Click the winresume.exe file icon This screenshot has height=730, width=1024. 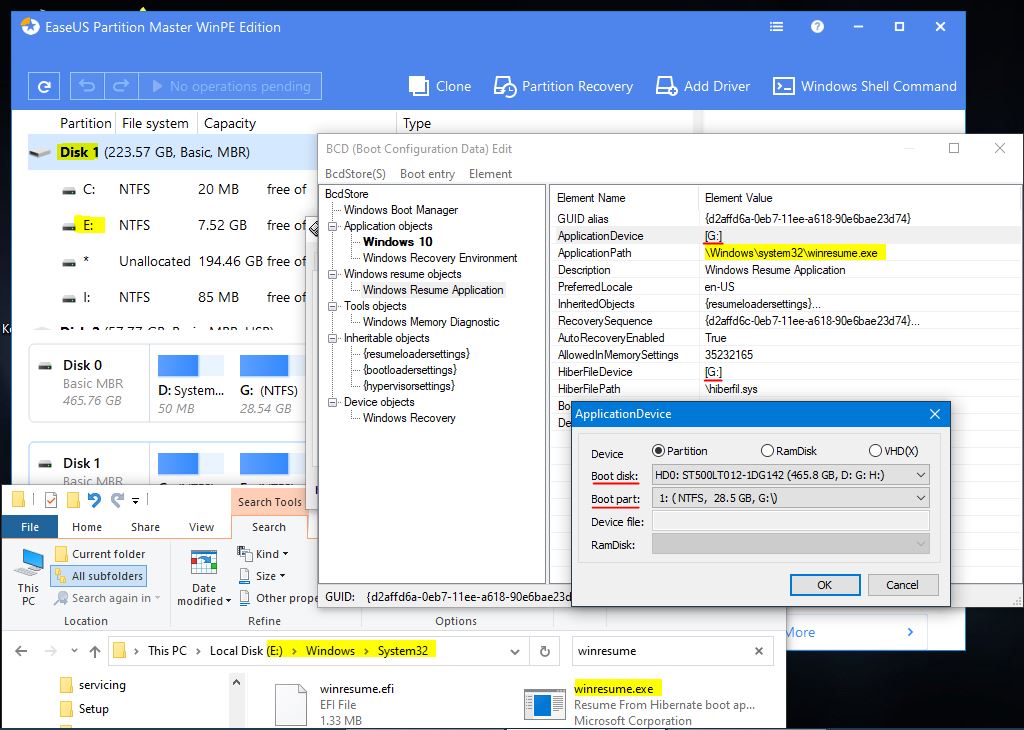point(544,704)
